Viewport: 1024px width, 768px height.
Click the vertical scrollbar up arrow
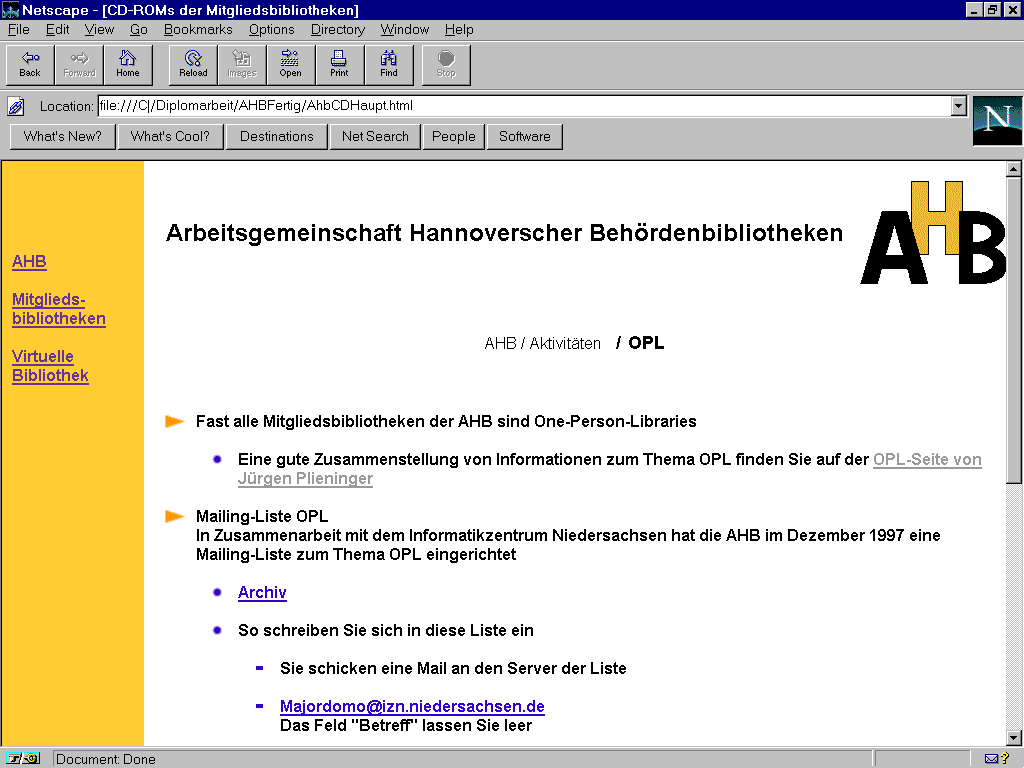[1014, 169]
